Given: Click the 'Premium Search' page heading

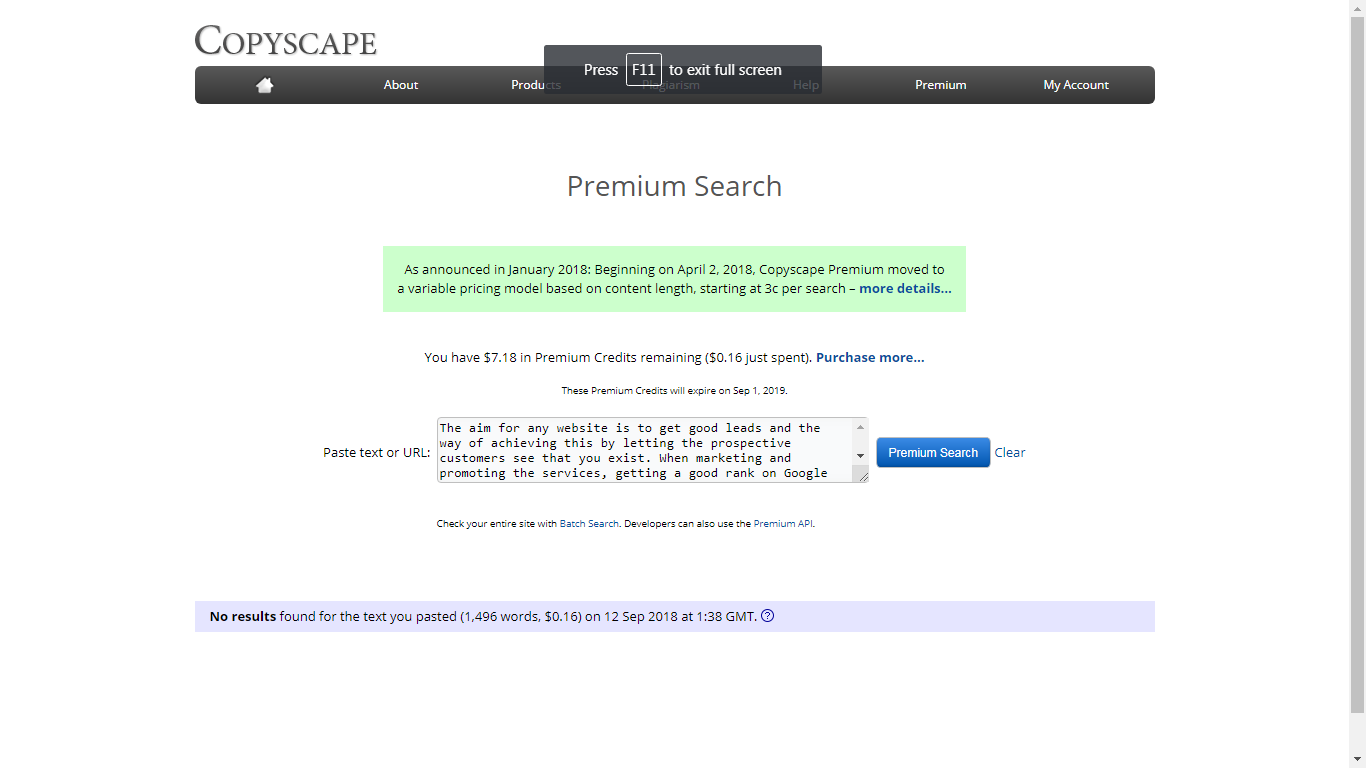Looking at the screenshot, I should point(674,186).
